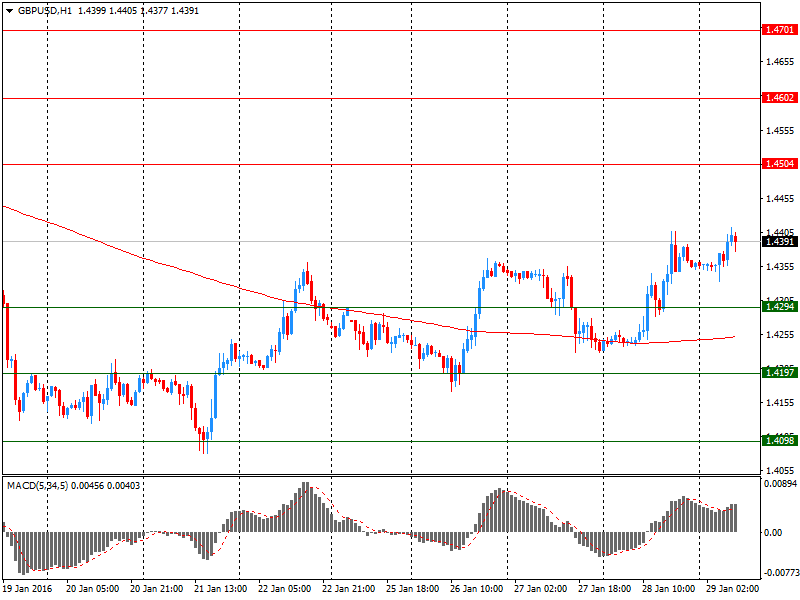This screenshot has height=600, width=800.
Task: Select the MACD scale value -0.00773
Action: pos(782,573)
